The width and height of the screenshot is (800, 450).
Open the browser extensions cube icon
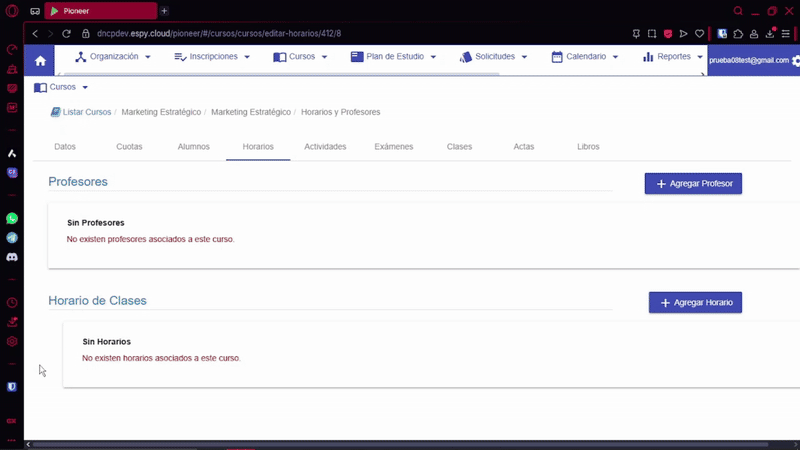point(738,33)
